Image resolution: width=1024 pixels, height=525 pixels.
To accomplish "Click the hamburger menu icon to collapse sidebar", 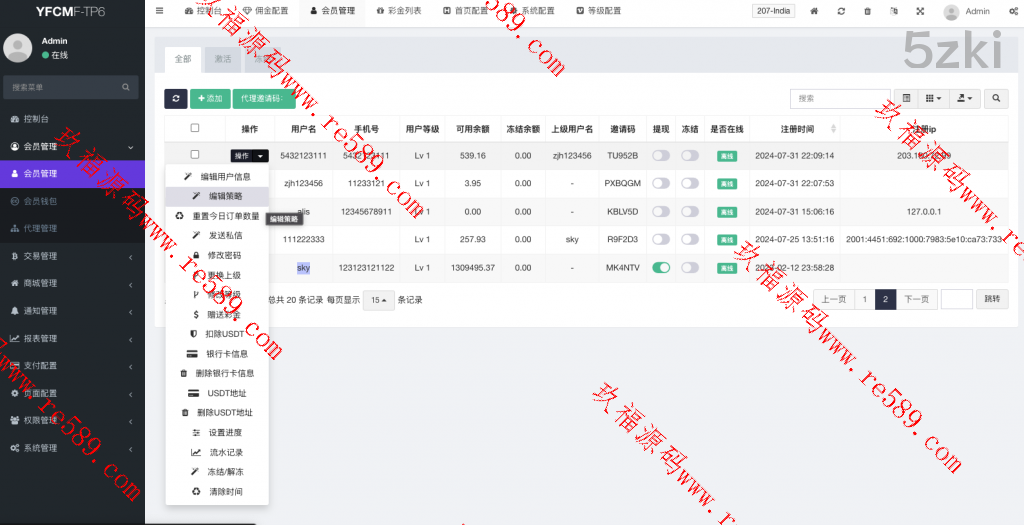I will click(x=160, y=11).
